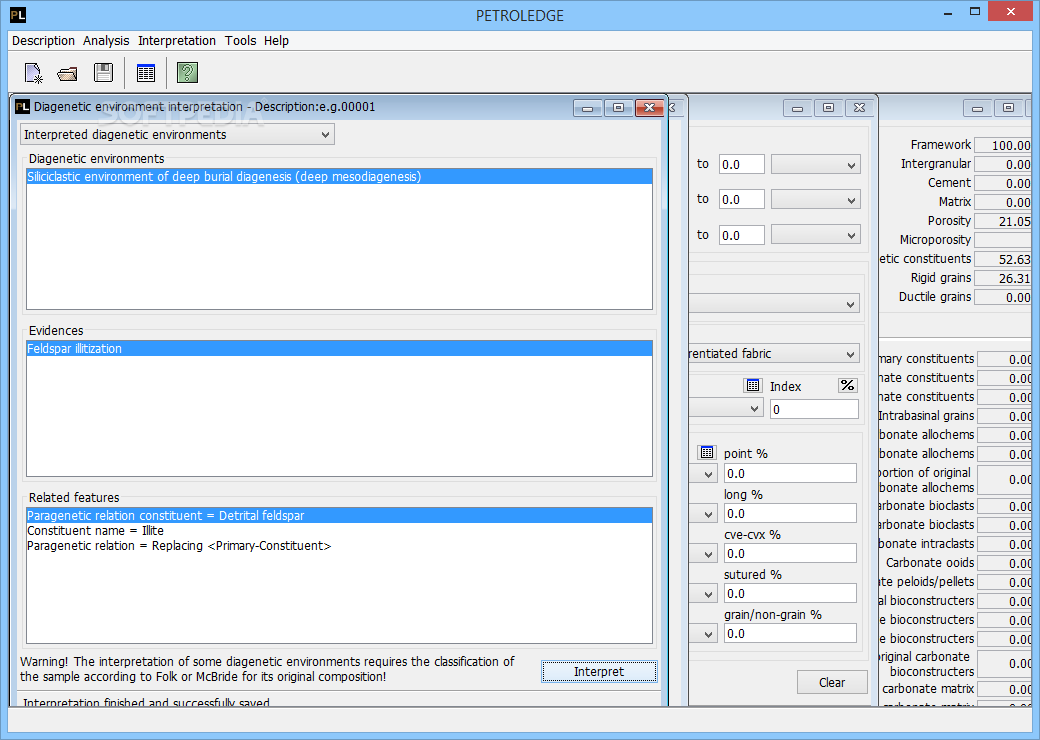Viewport: 1040px width, 740px height.
Task: Click the Ductile grains value field
Action: (1004, 297)
